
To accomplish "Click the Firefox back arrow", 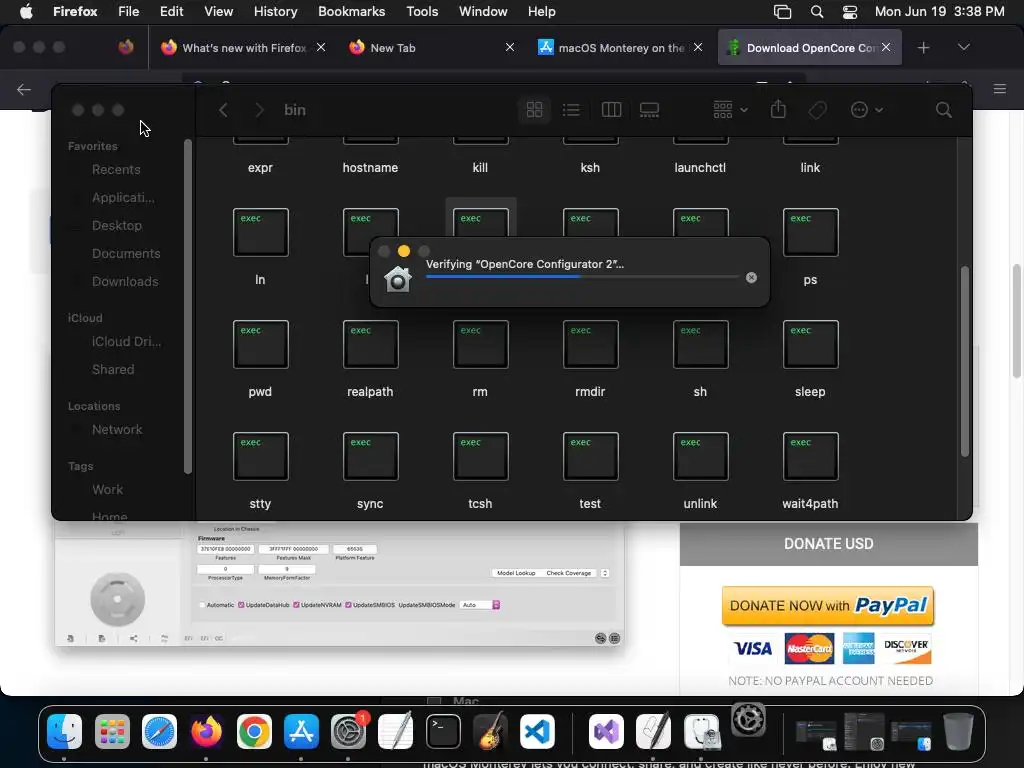I will pyautogui.click(x=24, y=89).
